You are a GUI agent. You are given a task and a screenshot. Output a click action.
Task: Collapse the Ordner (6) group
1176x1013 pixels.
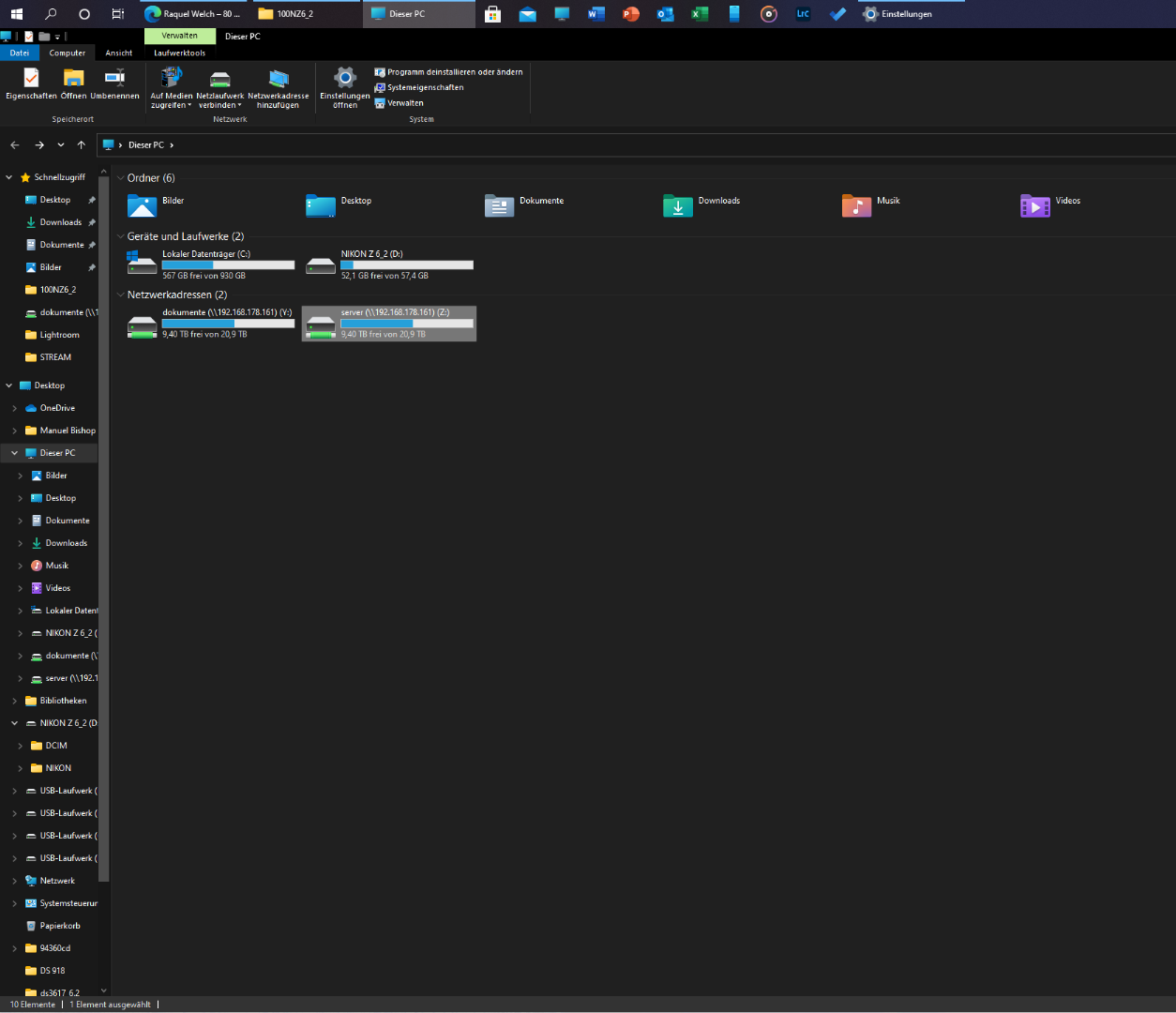[x=120, y=178]
